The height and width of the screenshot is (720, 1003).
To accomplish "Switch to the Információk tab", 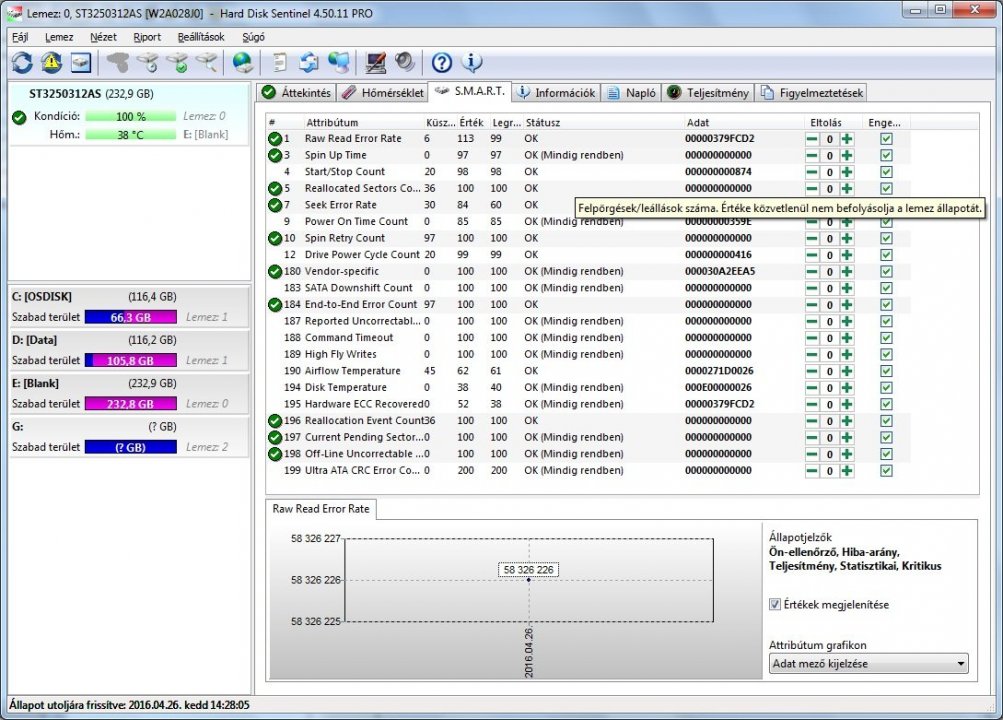I will pyautogui.click(x=556, y=93).
